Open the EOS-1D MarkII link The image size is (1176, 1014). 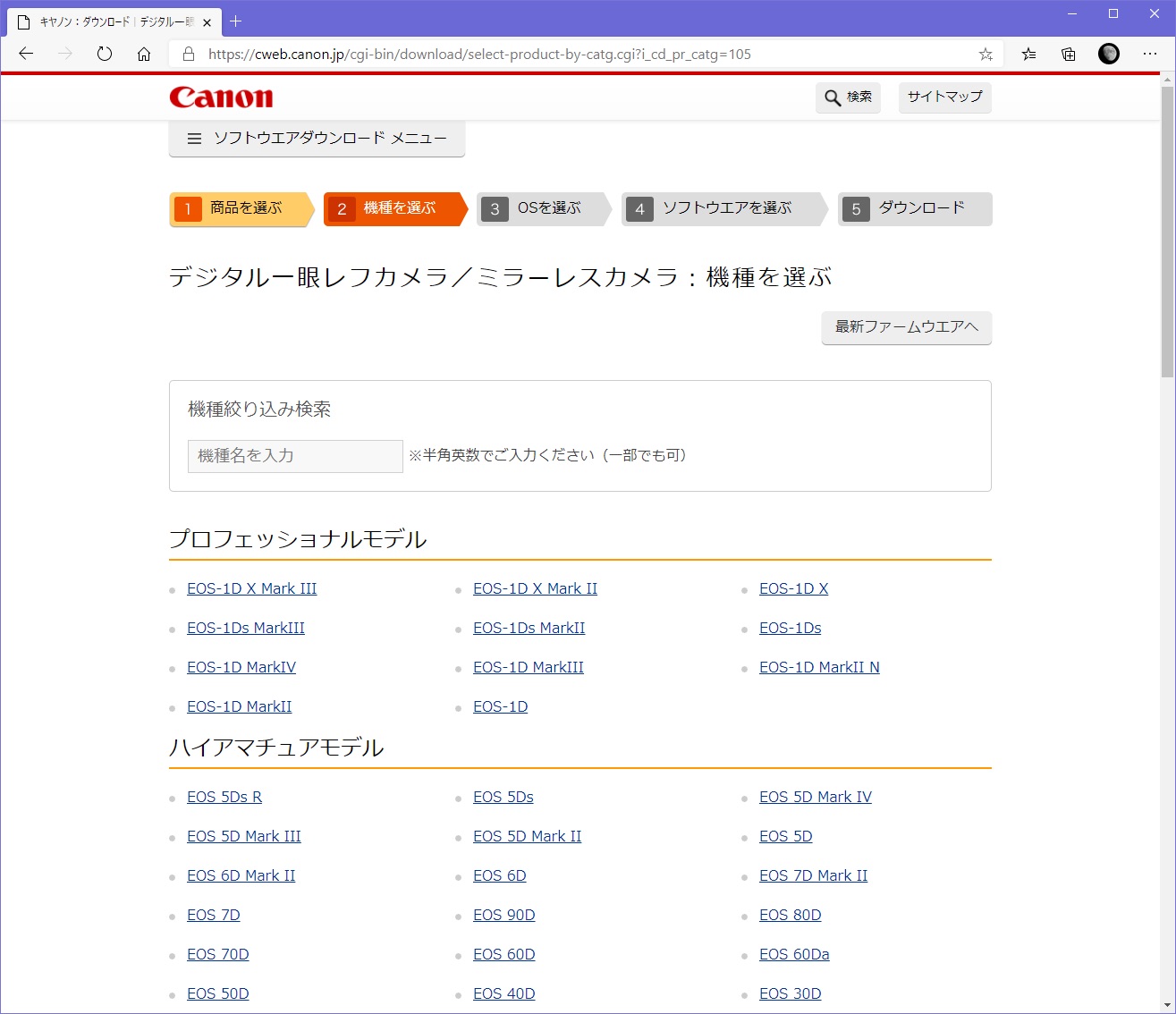[239, 706]
